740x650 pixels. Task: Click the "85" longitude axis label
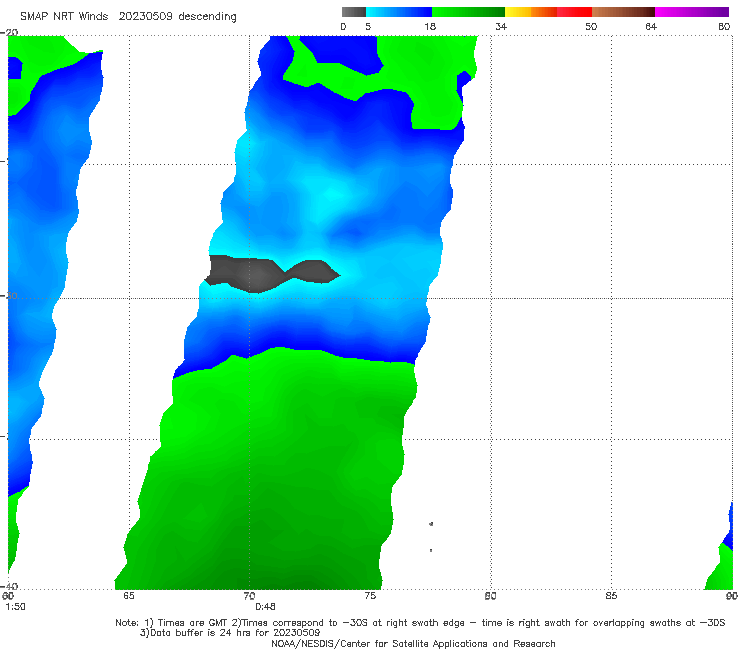coord(611,596)
